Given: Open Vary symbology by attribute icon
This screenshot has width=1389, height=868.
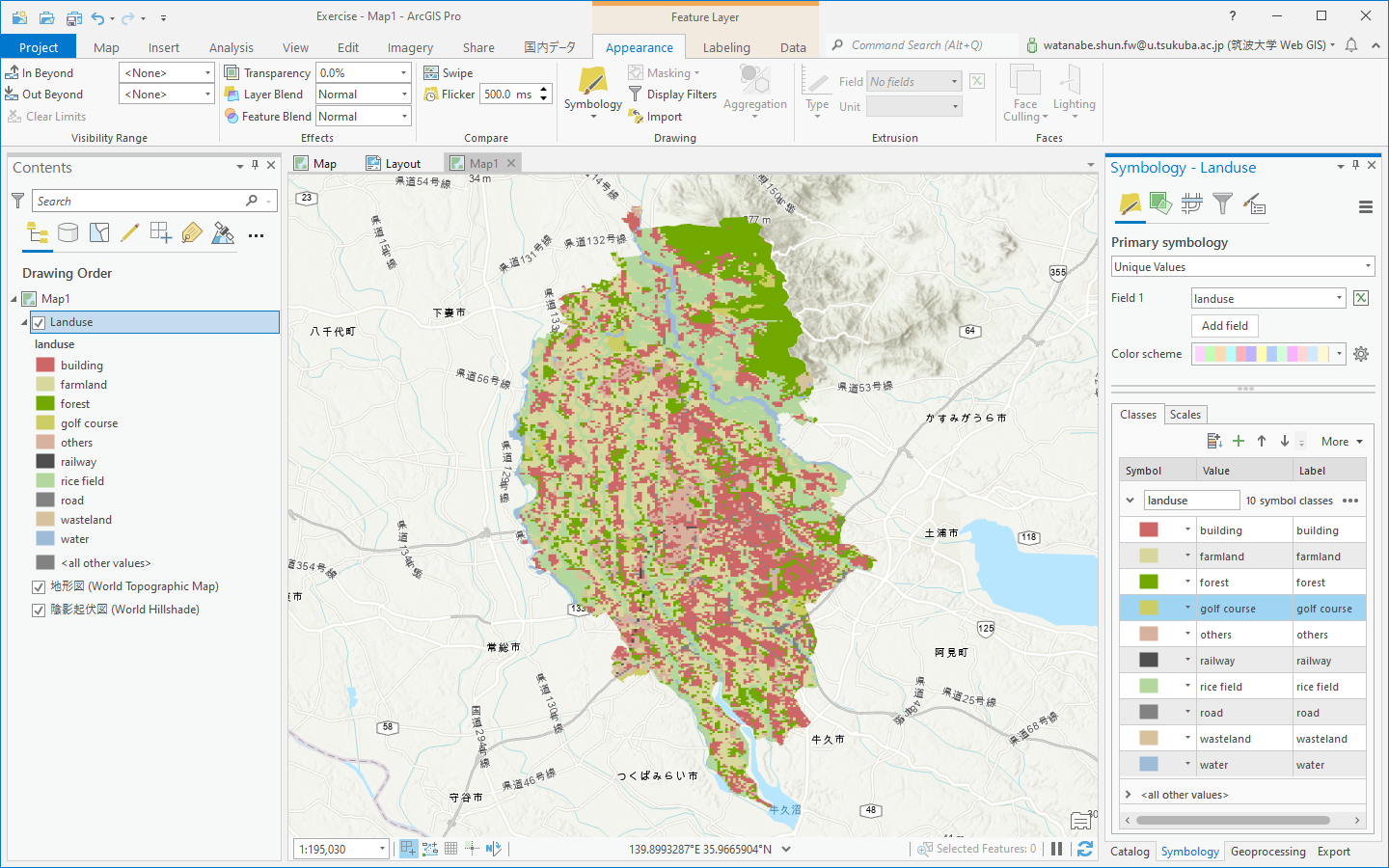Looking at the screenshot, I should click(x=1160, y=203).
